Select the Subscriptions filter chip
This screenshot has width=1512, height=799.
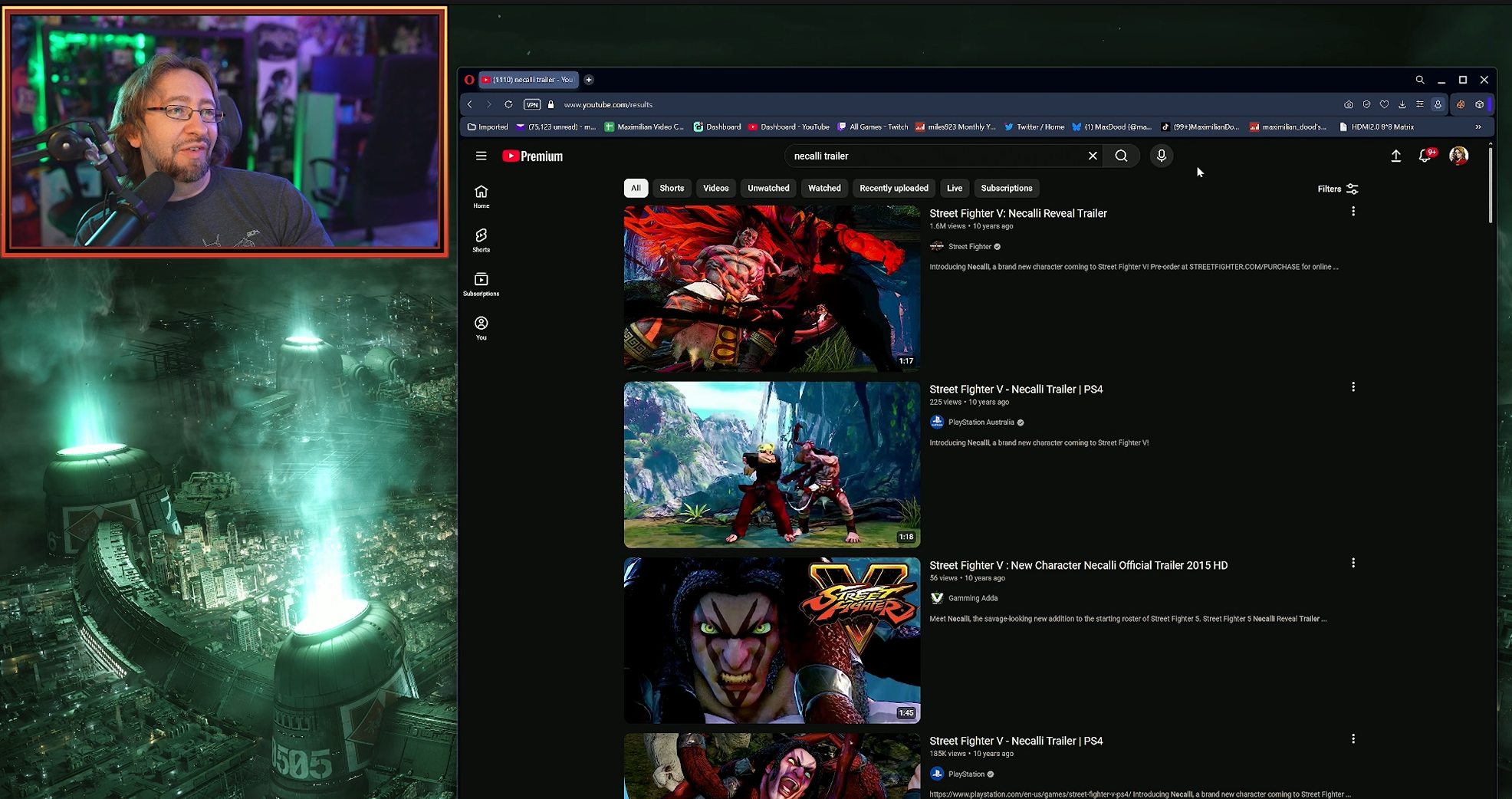[x=1007, y=188]
